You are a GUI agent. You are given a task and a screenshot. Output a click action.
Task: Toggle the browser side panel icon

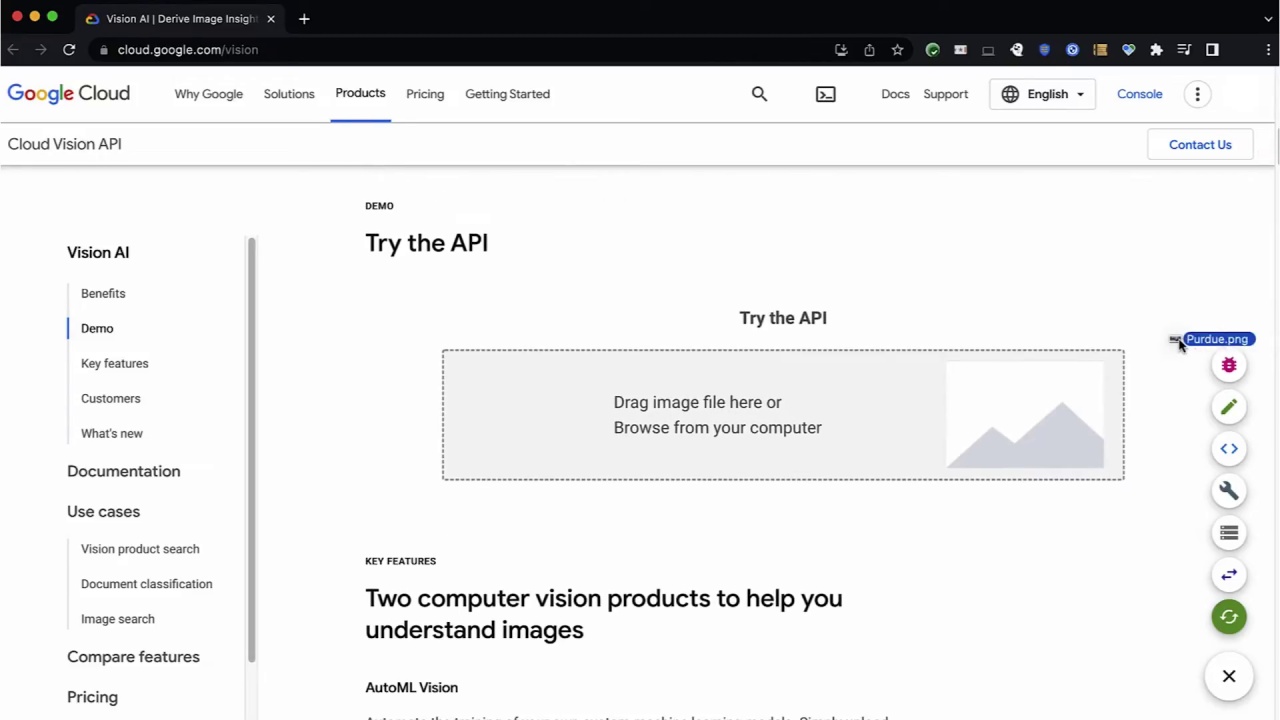(x=1211, y=49)
